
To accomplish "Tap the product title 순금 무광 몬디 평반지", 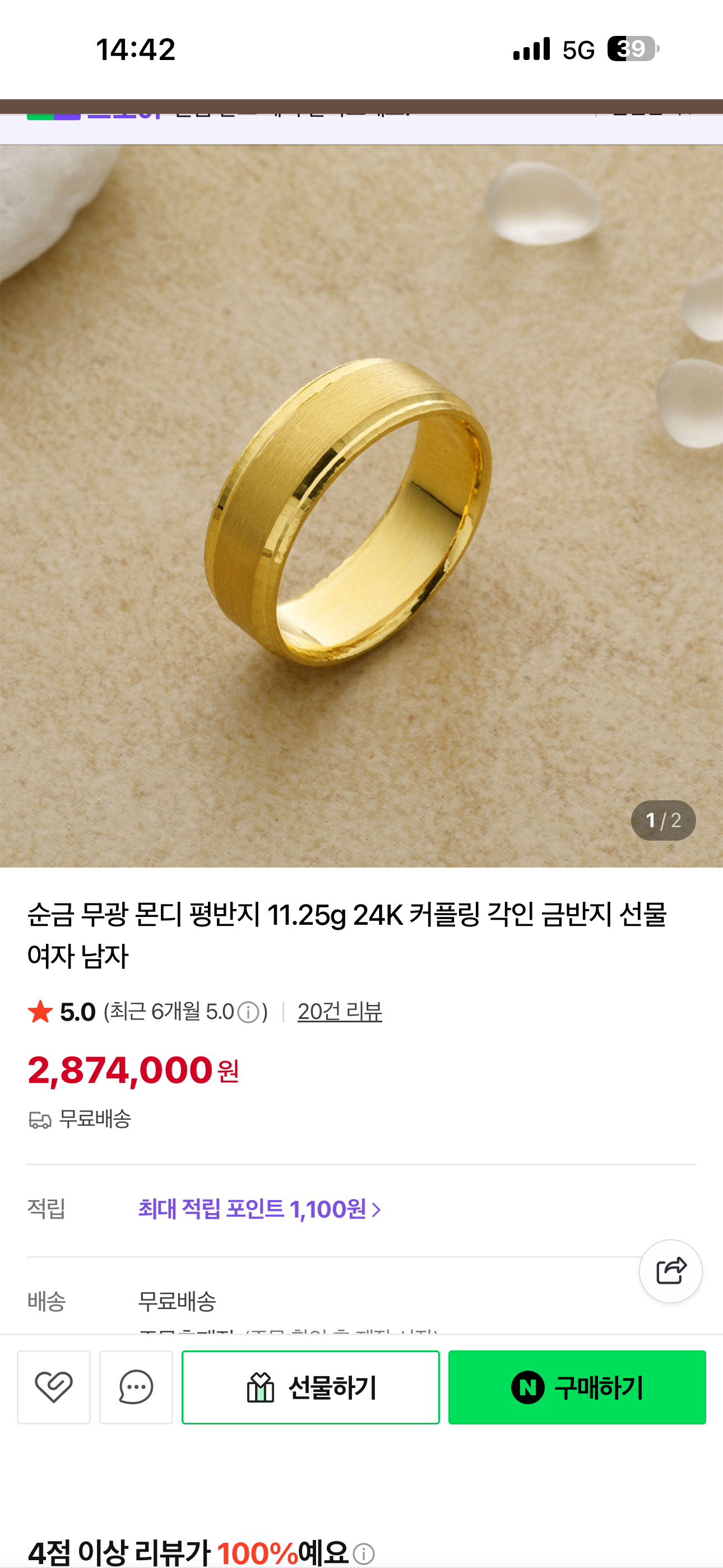I will 347,935.
